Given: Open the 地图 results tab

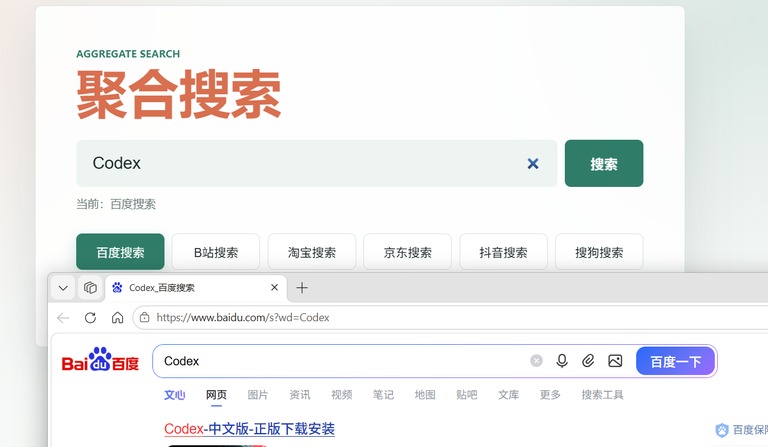Looking at the screenshot, I should click(425, 395).
